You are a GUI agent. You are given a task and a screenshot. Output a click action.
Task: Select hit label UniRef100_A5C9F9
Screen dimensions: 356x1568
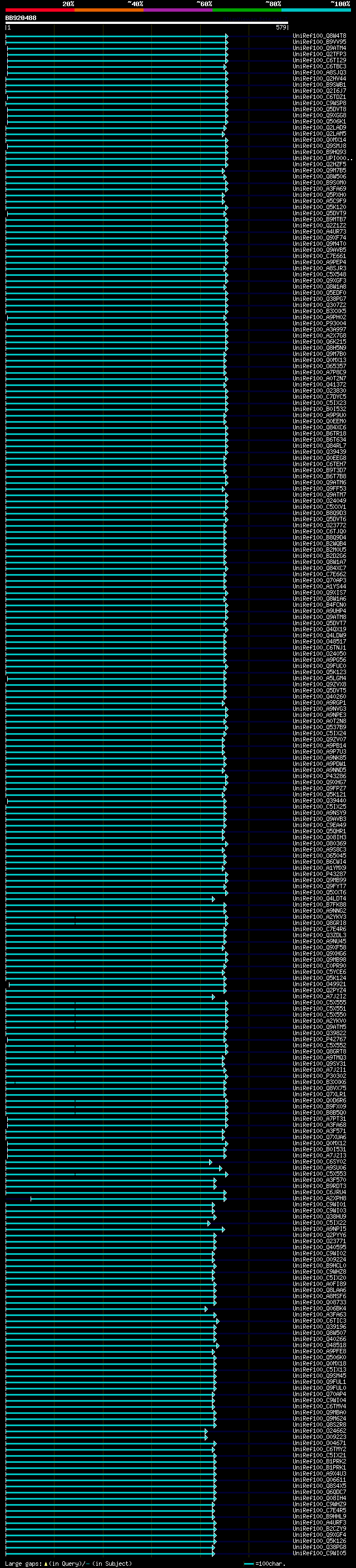click(319, 201)
